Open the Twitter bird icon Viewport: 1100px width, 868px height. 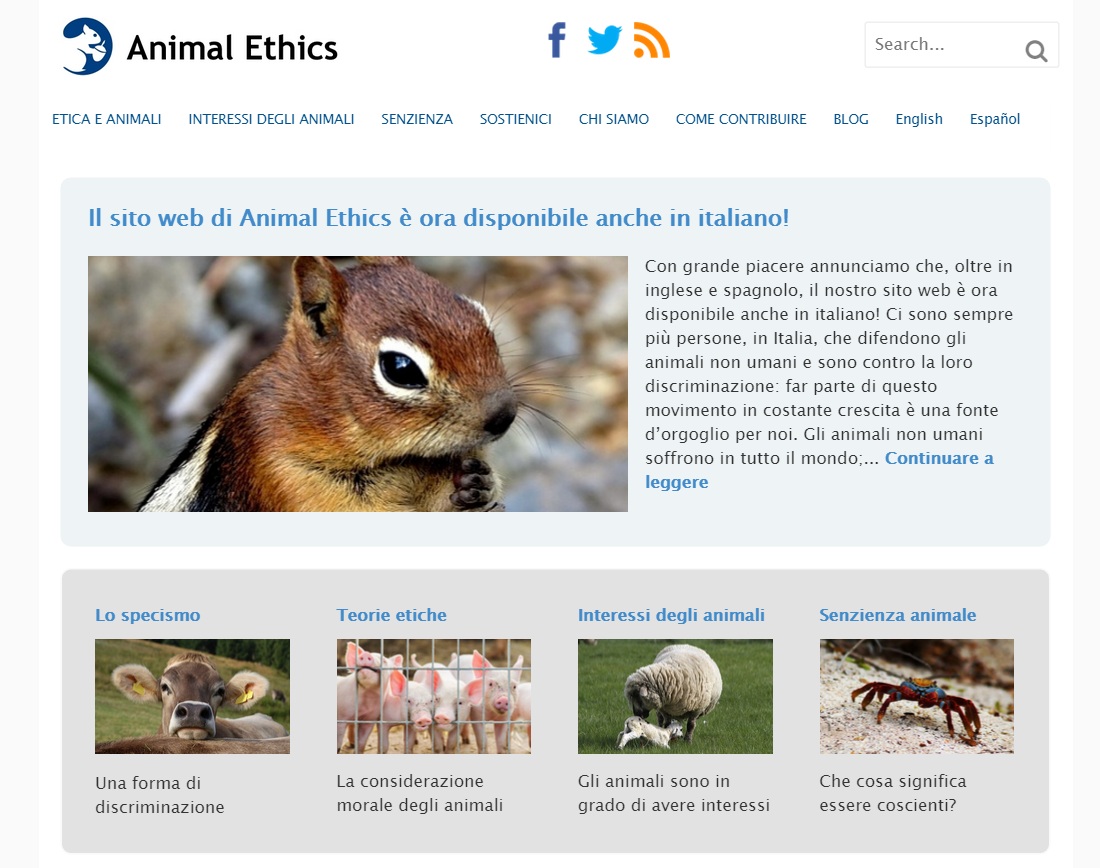tap(605, 40)
